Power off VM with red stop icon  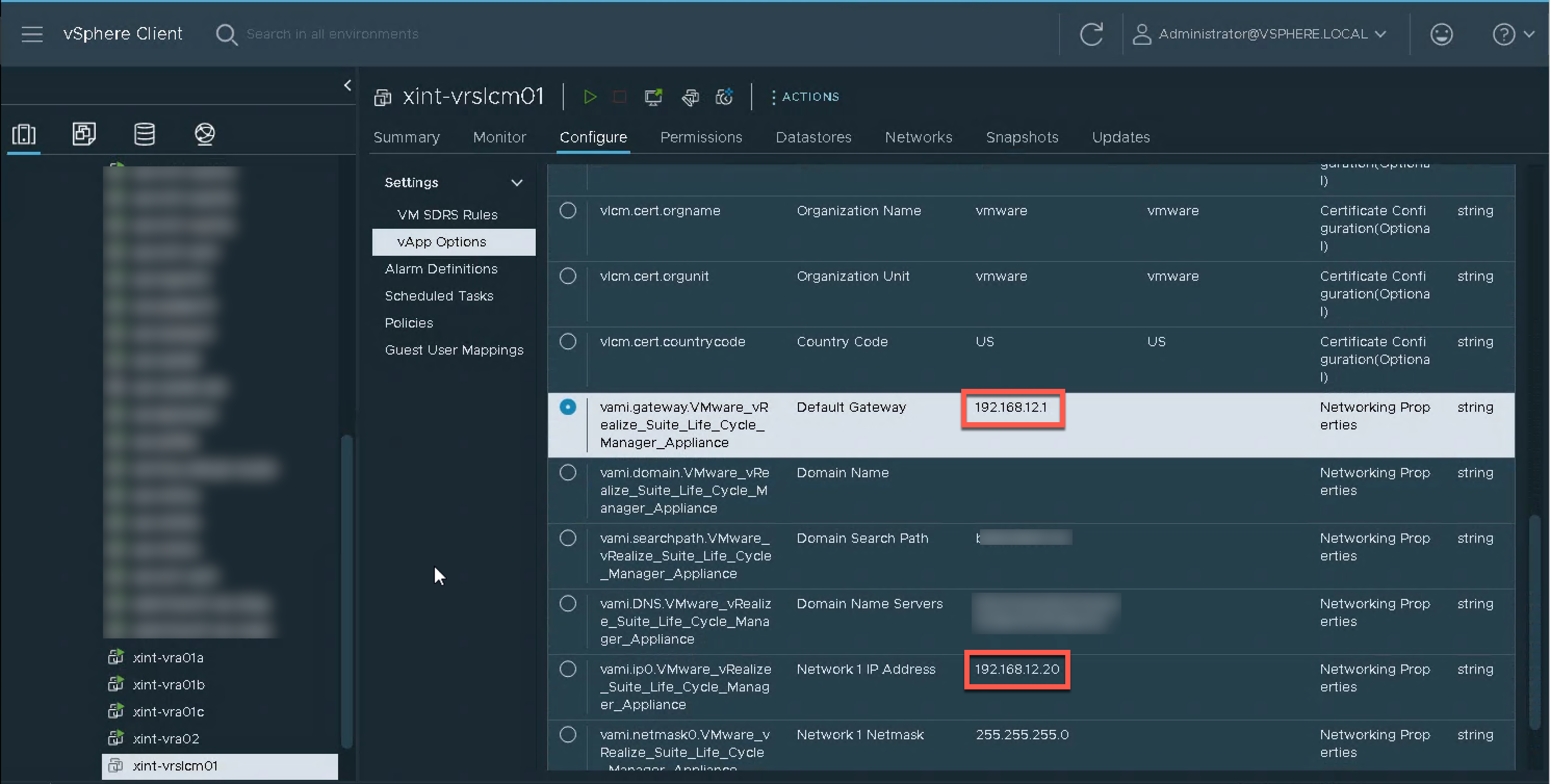click(619, 96)
